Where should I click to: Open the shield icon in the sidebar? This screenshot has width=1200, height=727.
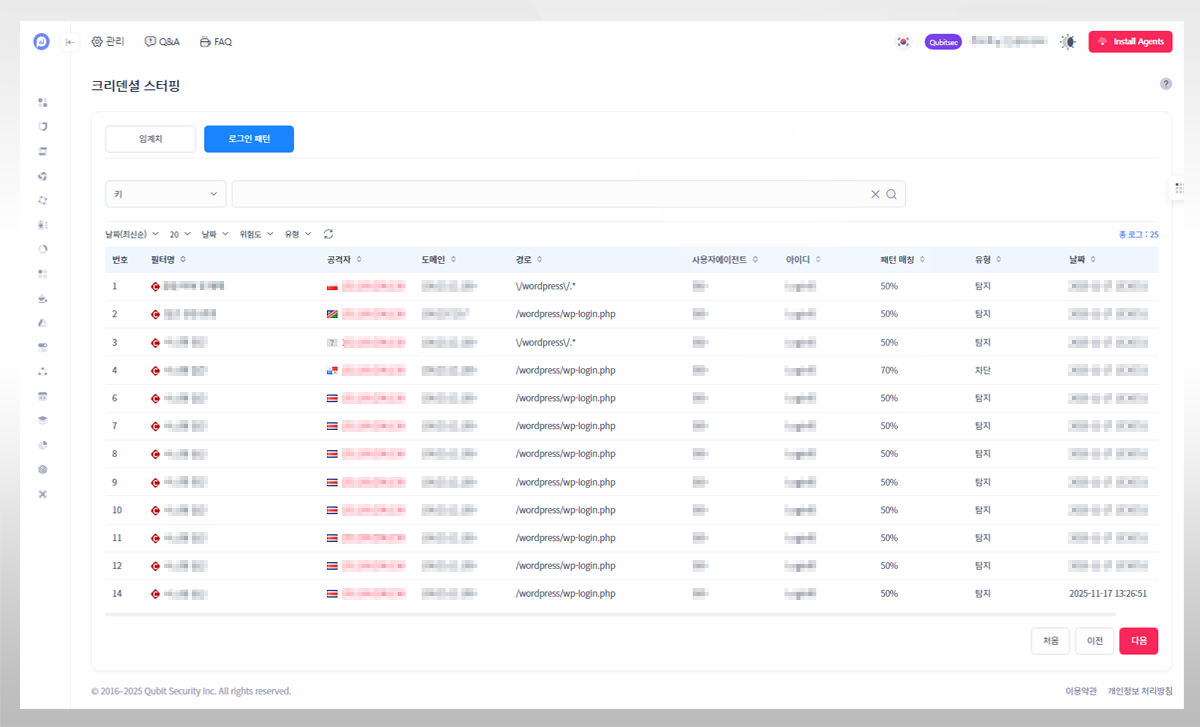[x=43, y=127]
